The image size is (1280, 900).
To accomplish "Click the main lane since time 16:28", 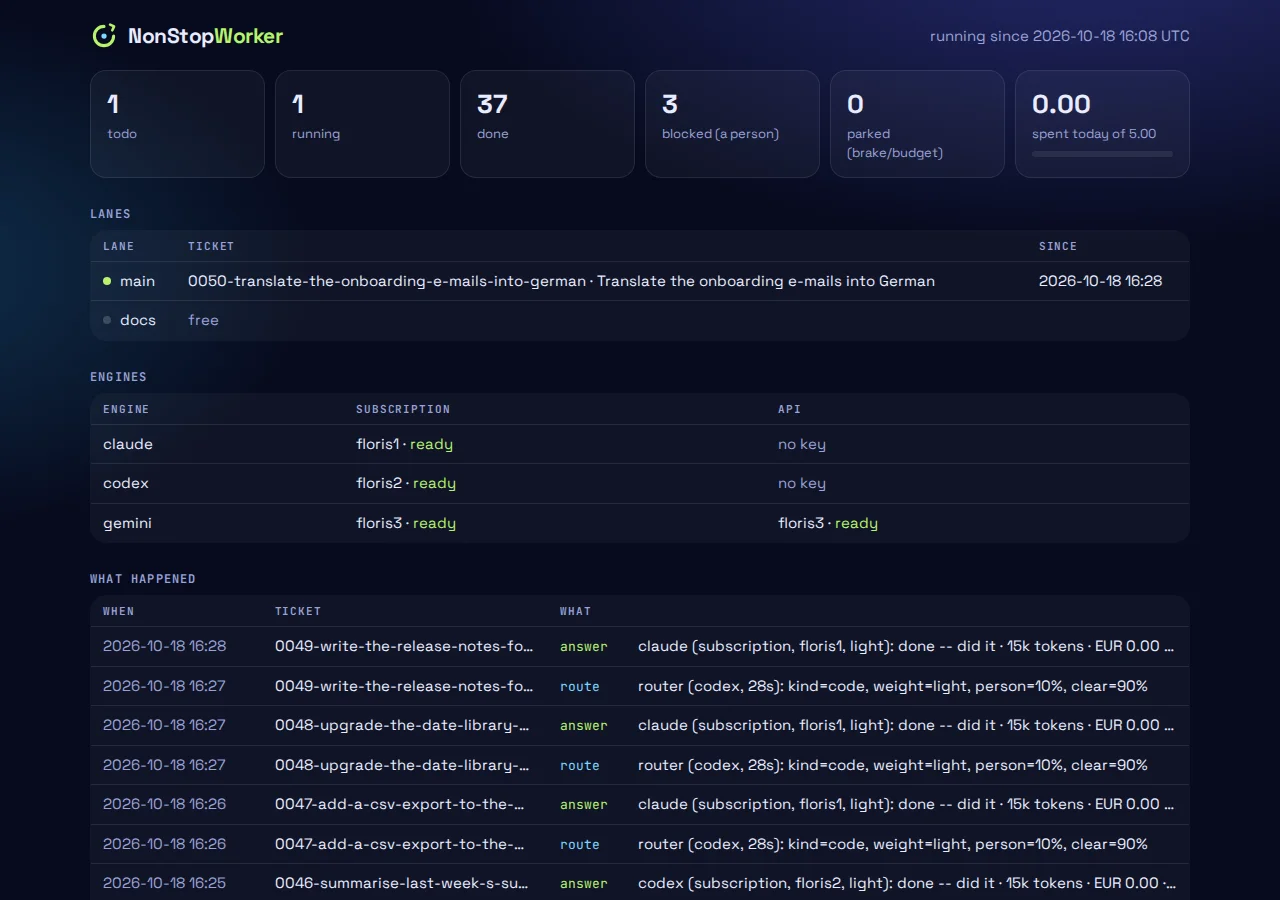I will 1100,281.
